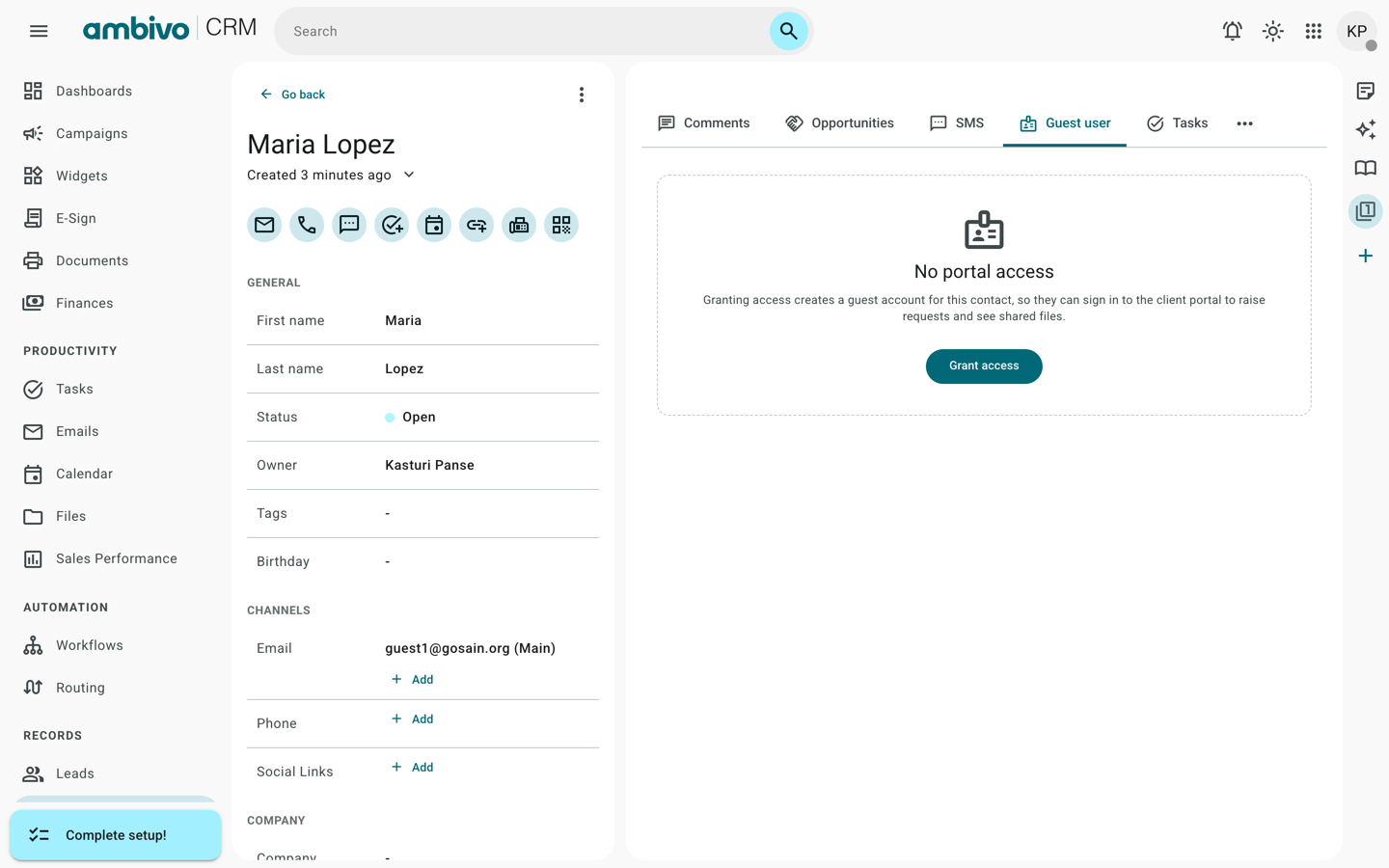
Task: Open the KP user avatar menu
Action: click(x=1356, y=31)
